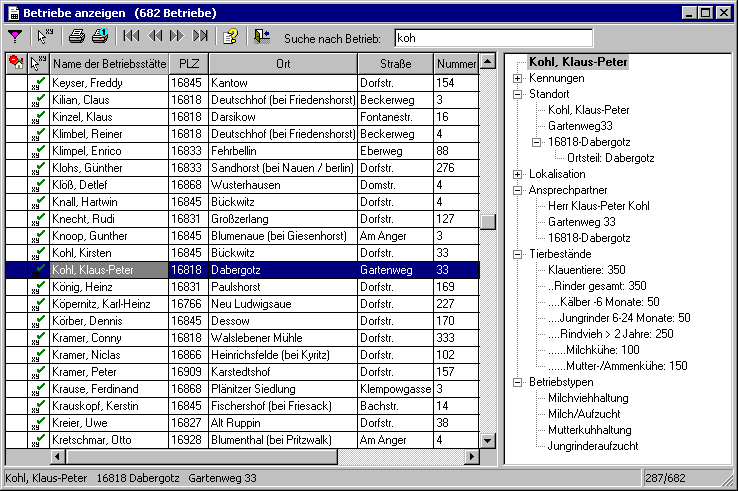Select tree item Jungrinder 6-24 Monate: 50
The height and width of the screenshot is (491, 738).
point(619,318)
